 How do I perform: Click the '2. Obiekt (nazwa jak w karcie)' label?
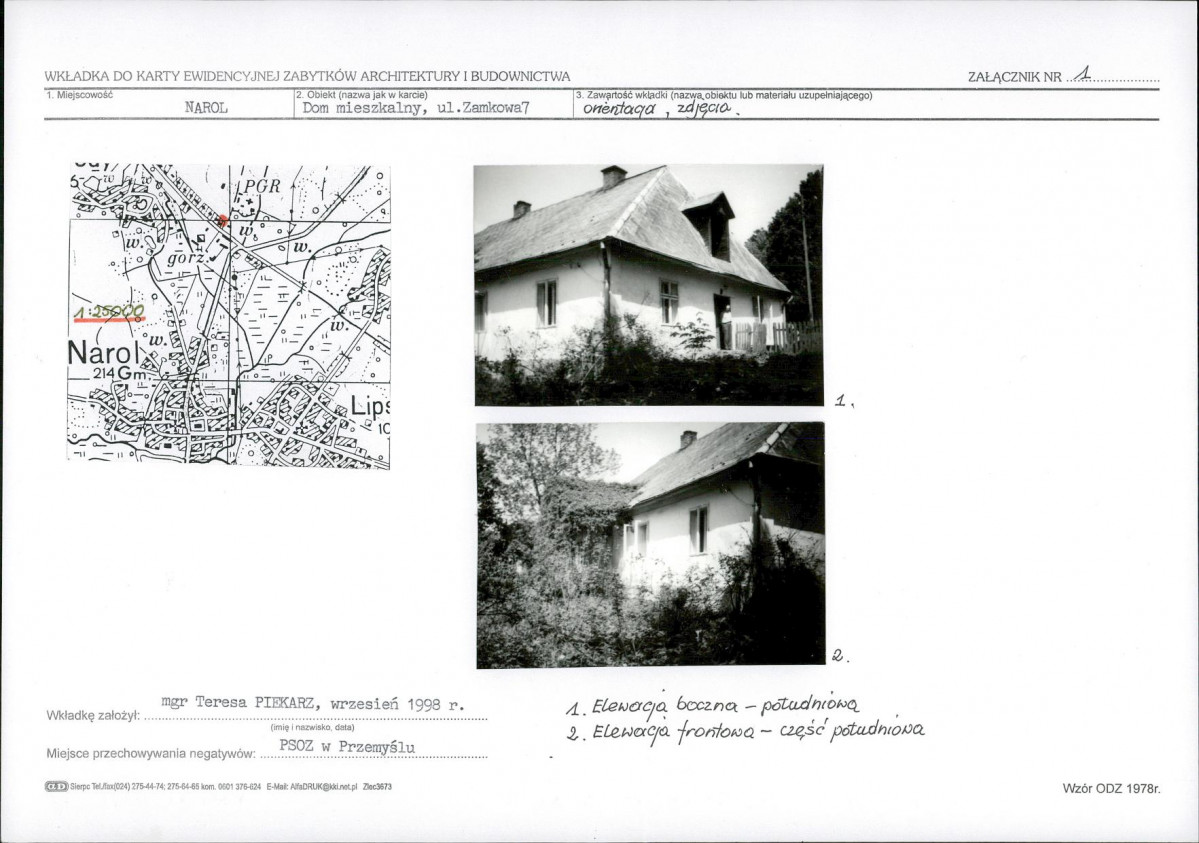361,95
